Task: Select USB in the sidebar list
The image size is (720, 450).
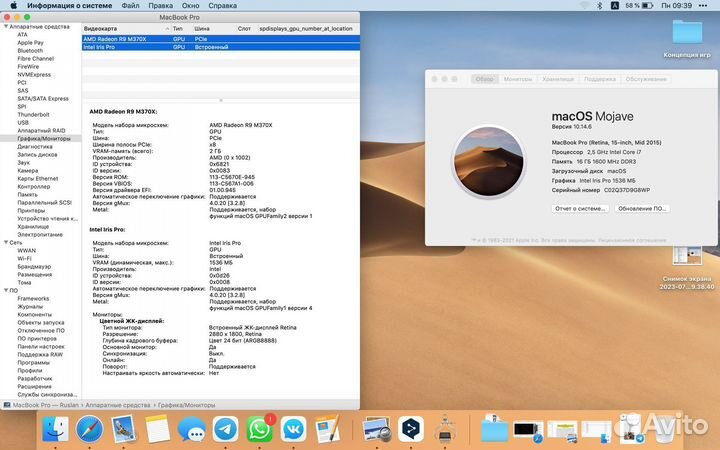Action: click(23, 123)
